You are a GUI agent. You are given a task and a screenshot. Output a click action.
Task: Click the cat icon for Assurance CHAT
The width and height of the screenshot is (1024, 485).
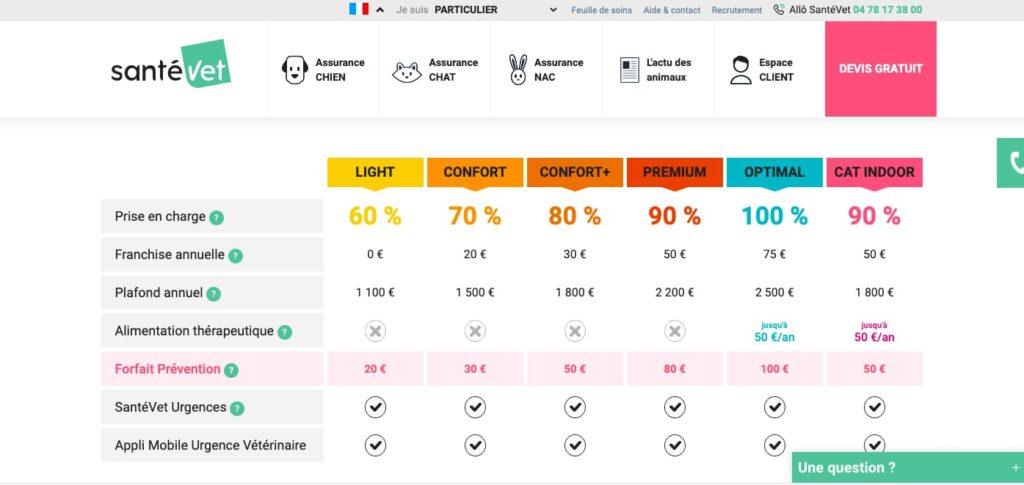pos(406,72)
